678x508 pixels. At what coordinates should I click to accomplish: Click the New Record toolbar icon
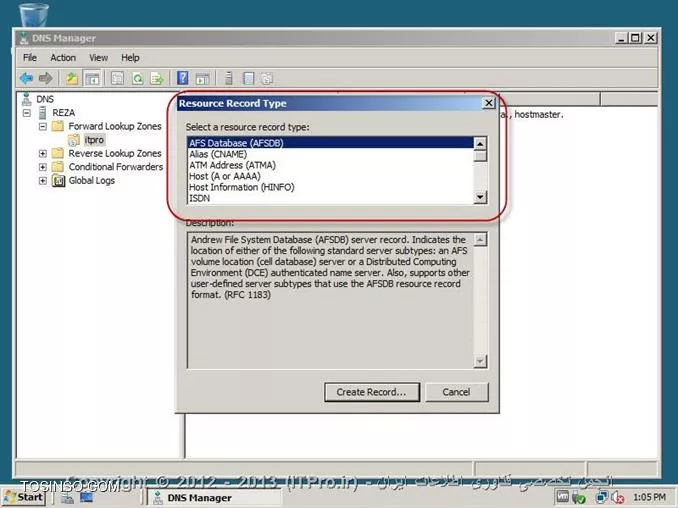[249, 78]
